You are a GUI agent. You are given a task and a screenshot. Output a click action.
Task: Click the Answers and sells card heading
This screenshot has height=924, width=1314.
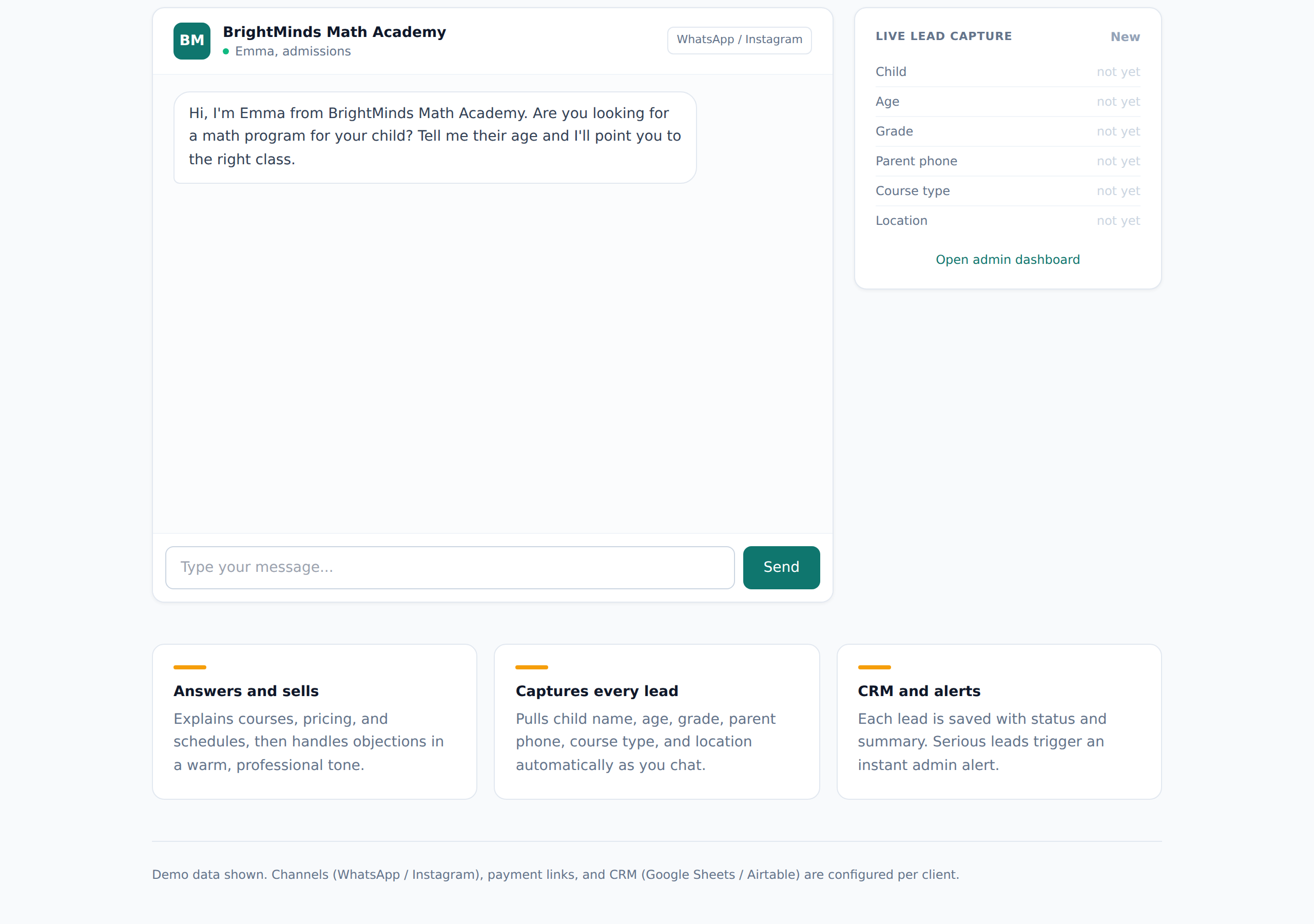click(246, 691)
